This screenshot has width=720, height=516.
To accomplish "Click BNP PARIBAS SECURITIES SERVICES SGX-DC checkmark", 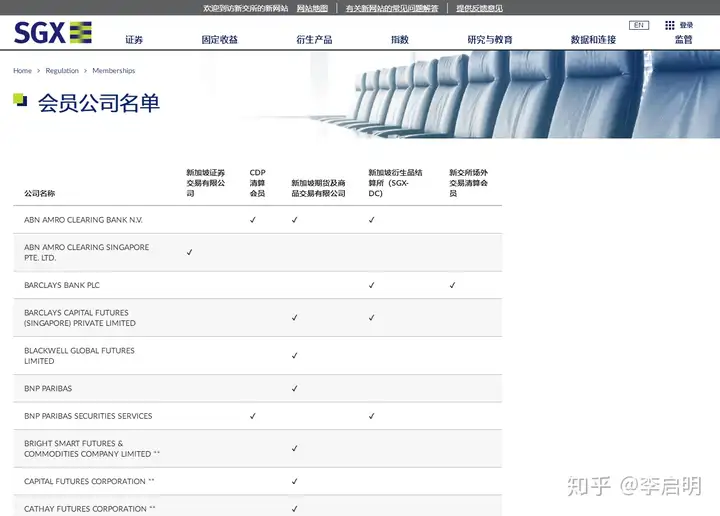I will (371, 416).
